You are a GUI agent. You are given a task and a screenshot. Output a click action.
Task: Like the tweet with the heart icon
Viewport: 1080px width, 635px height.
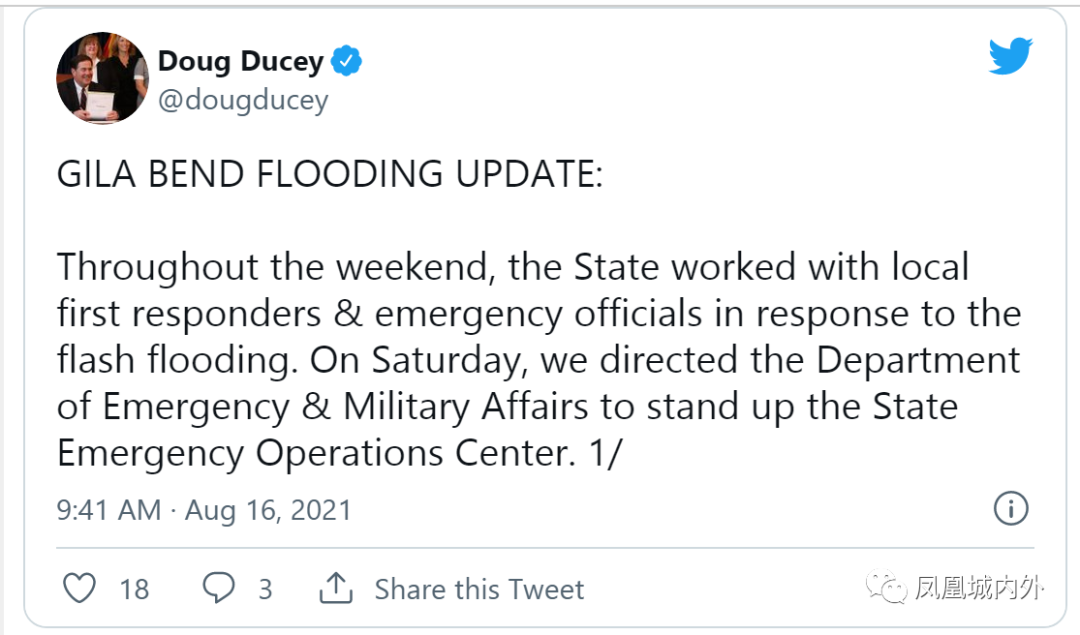tap(79, 588)
